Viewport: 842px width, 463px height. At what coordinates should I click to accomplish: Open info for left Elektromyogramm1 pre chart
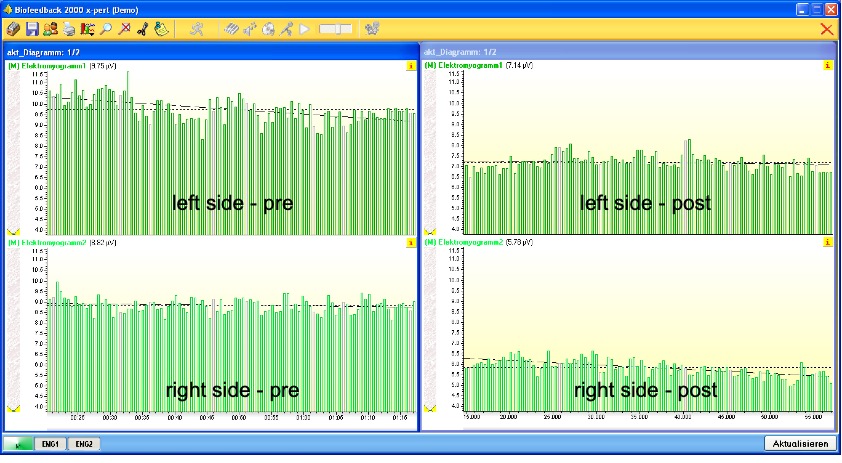click(410, 66)
